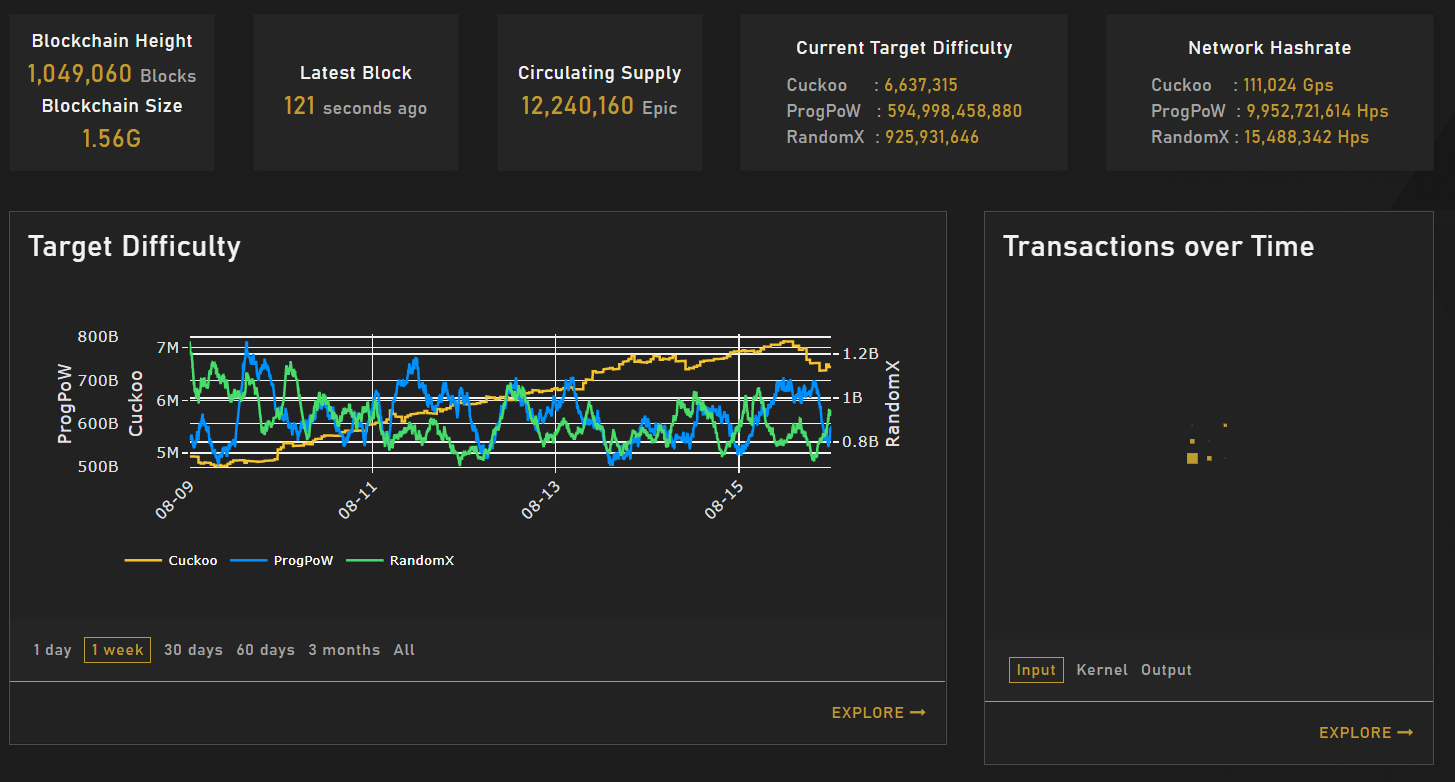Click the Latest Block 121 seconds ago
1455x782 pixels.
355,106
